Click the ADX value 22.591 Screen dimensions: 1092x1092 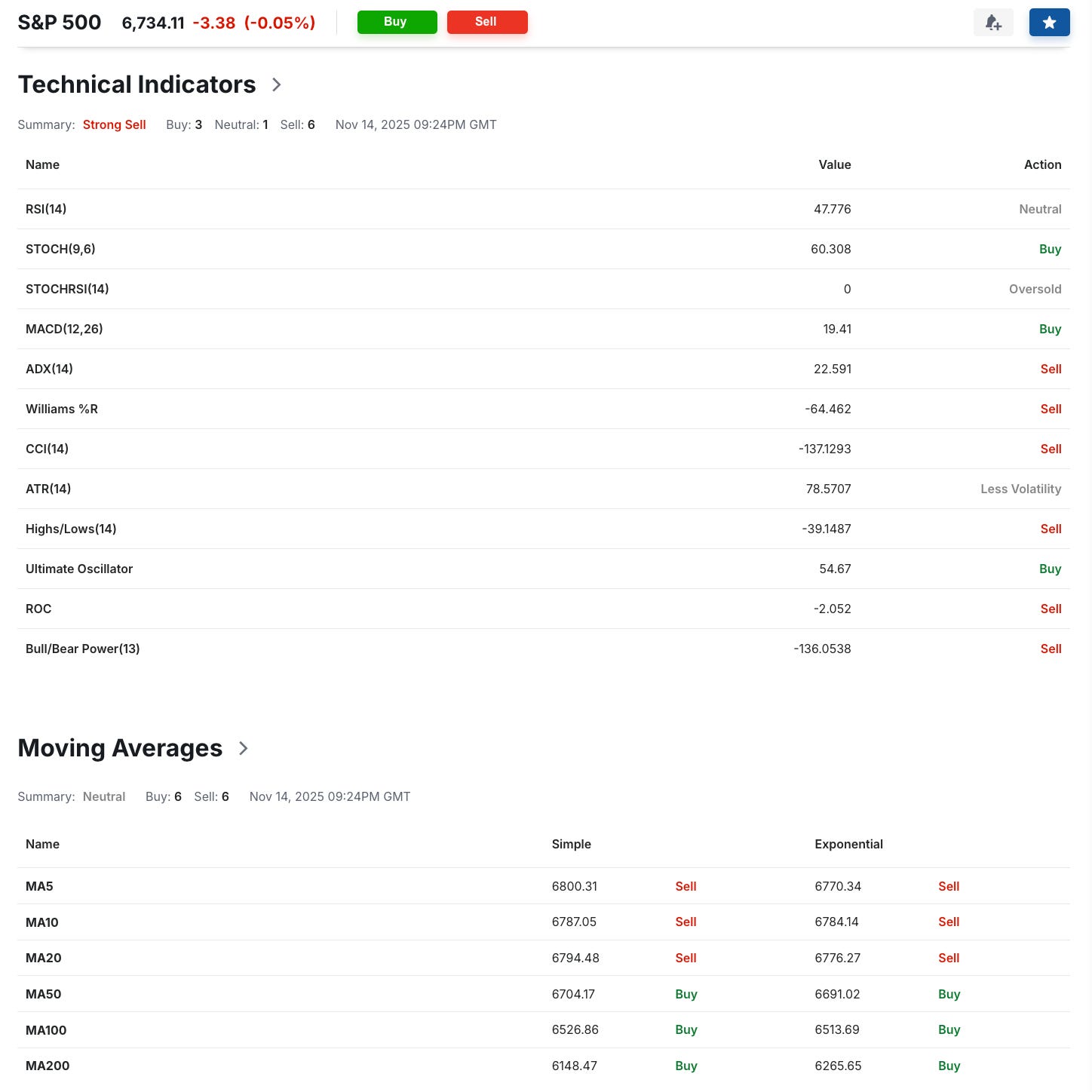(x=833, y=369)
